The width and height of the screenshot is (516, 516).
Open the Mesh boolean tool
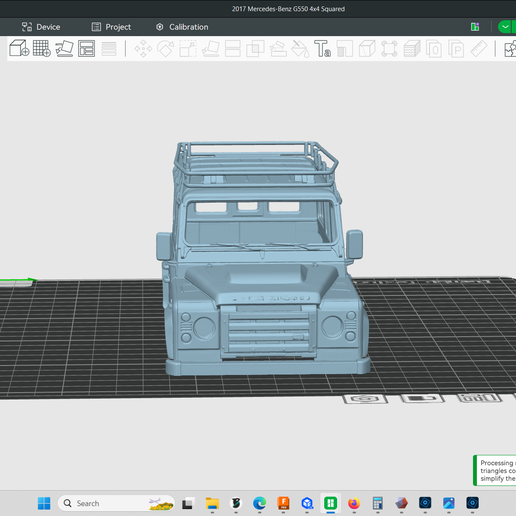(255, 49)
